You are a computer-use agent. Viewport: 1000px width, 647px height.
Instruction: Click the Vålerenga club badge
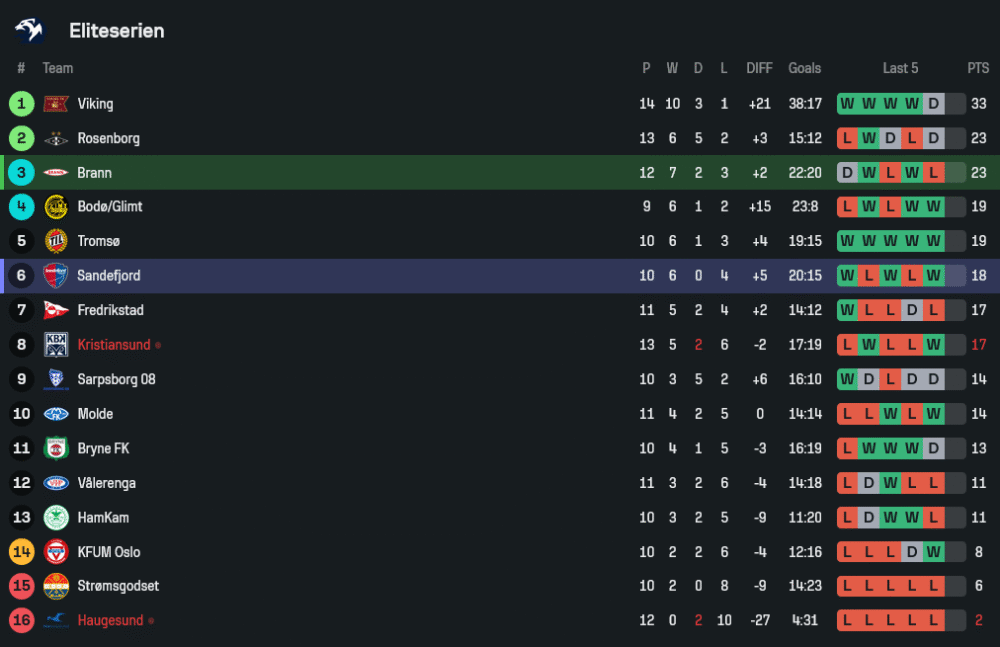coord(56,483)
